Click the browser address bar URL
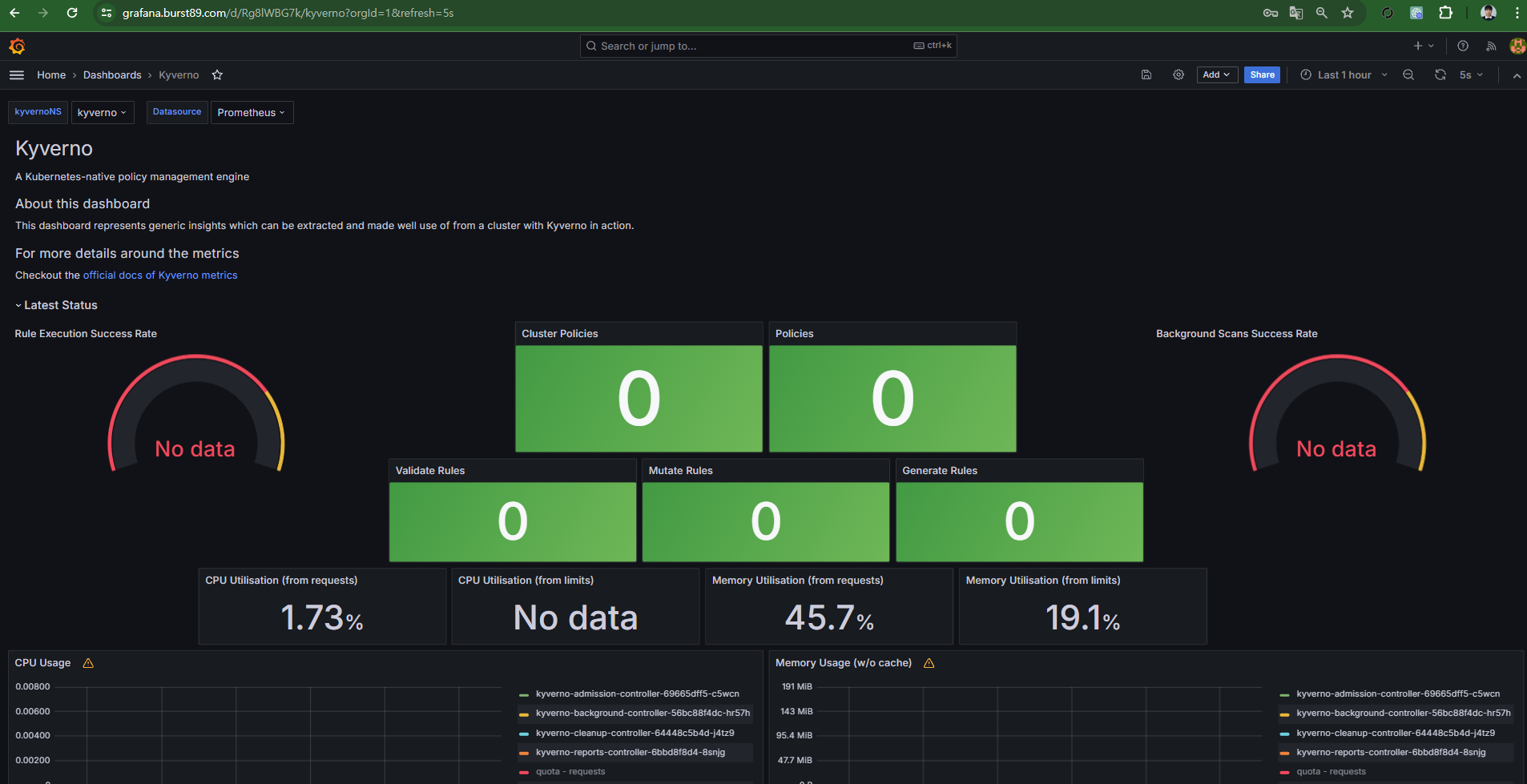Image resolution: width=1527 pixels, height=784 pixels. pyautogui.click(x=288, y=13)
